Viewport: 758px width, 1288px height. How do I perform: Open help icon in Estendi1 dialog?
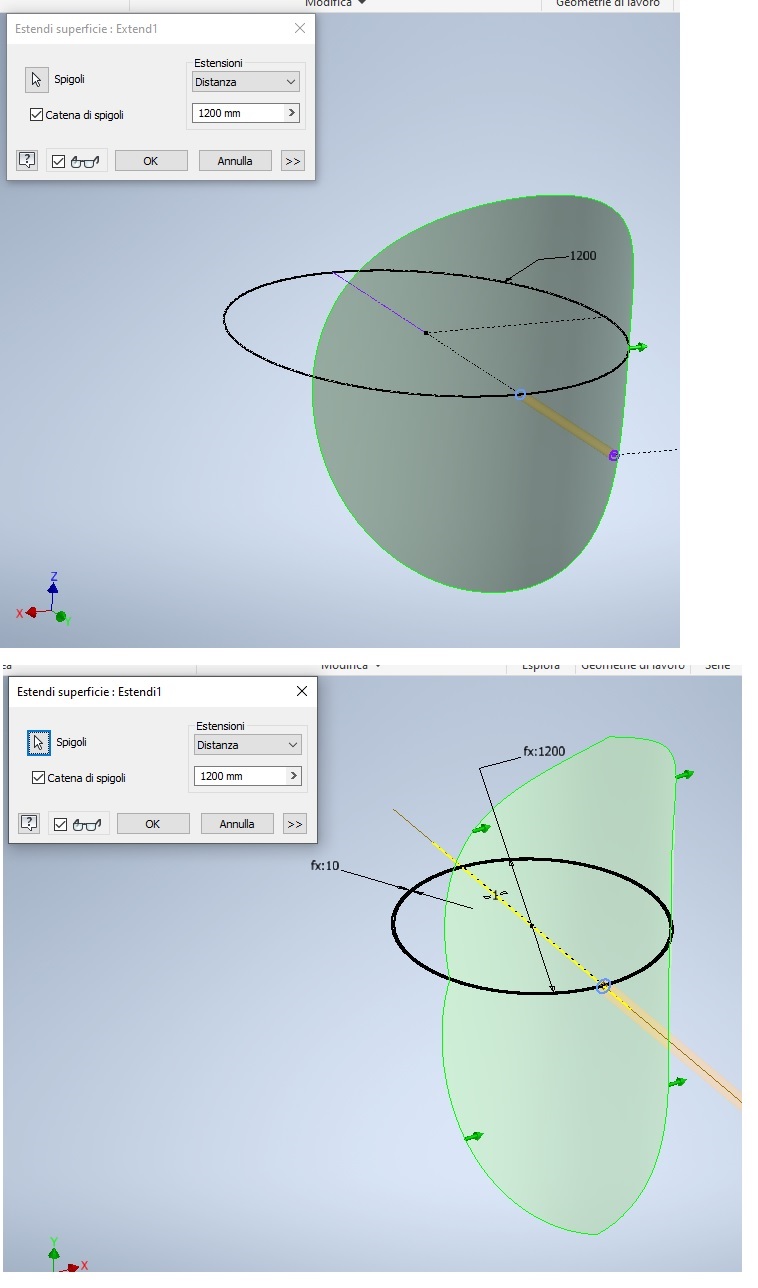point(29,824)
